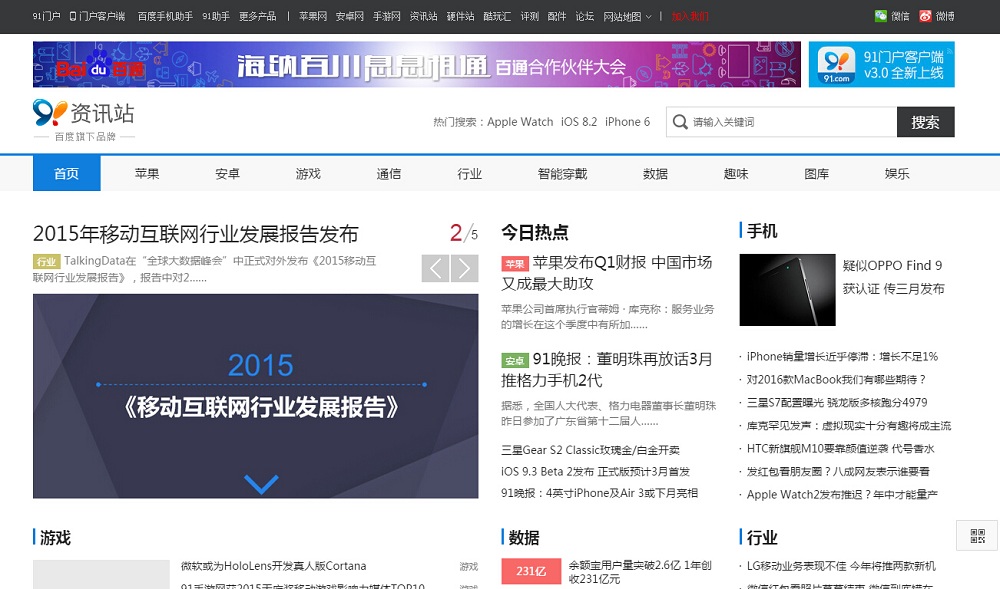Open LG移动业务表现不佳 article

(x=841, y=566)
